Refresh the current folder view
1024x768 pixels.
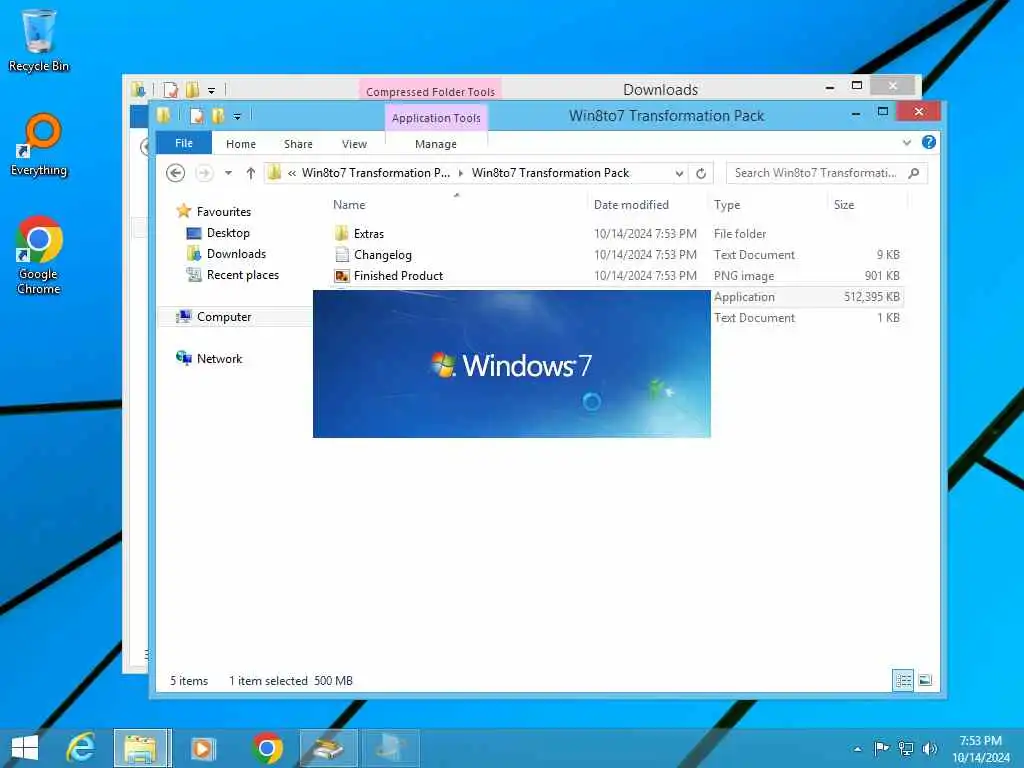click(701, 173)
